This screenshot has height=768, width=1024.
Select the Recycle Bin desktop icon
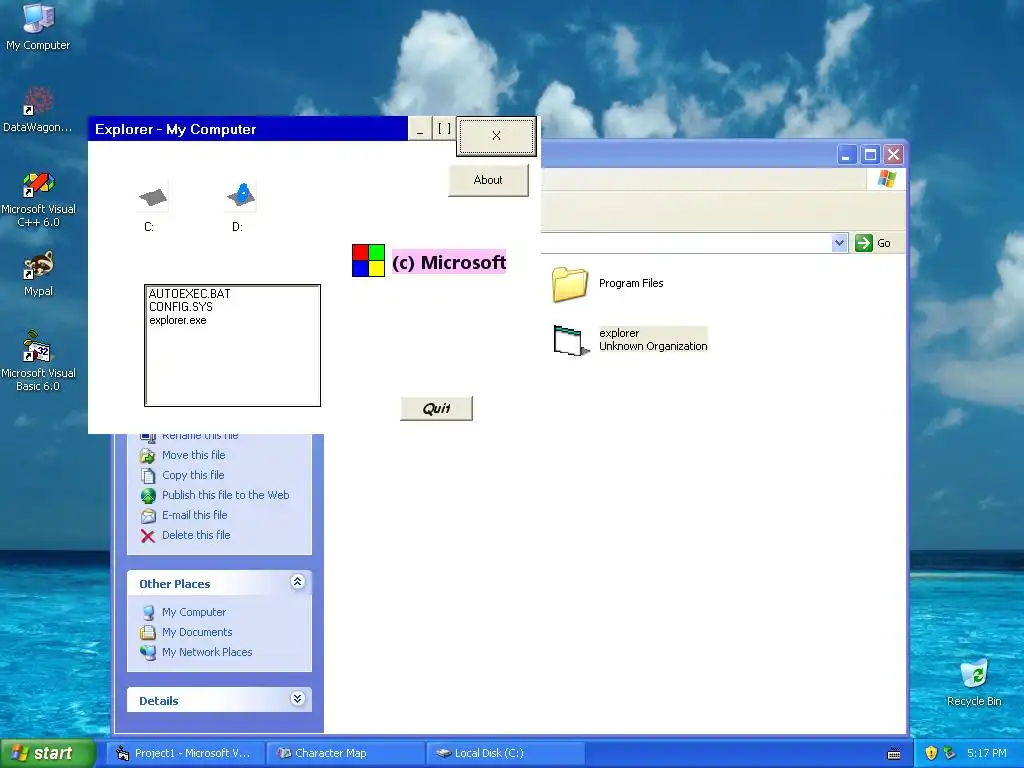coord(974,682)
